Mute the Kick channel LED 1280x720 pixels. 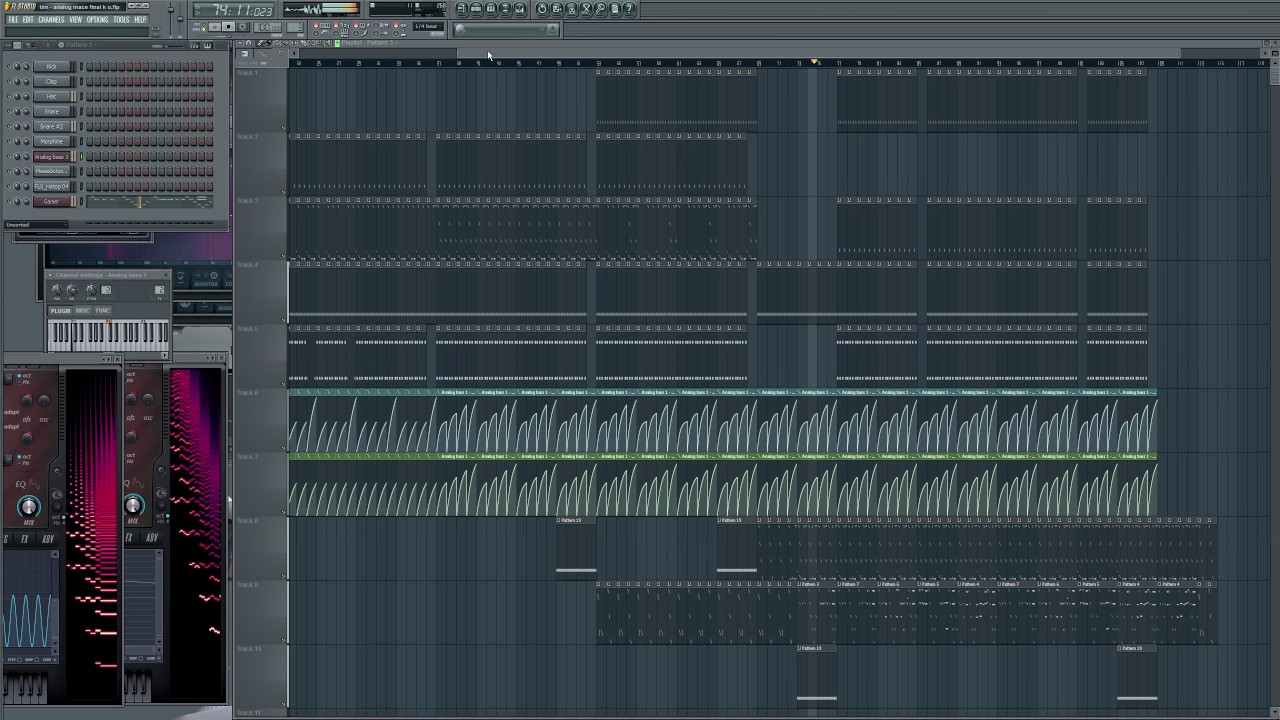[9, 66]
